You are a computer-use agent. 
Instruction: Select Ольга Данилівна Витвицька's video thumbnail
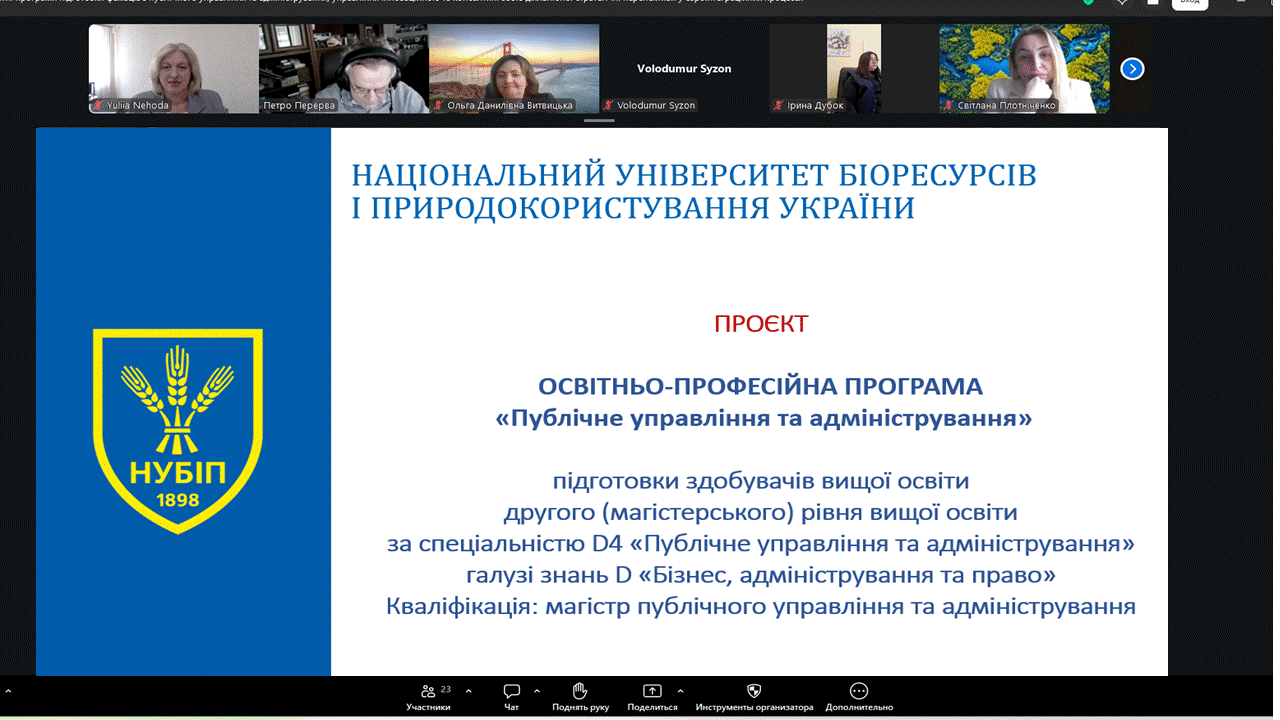coord(514,68)
